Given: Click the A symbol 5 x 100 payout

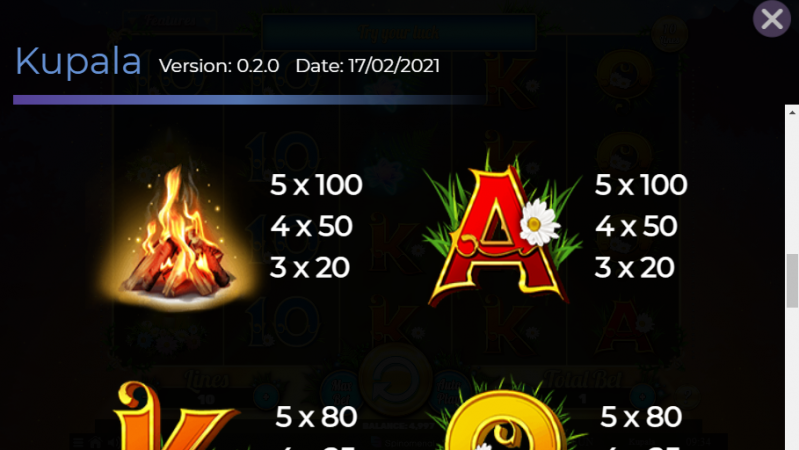Looking at the screenshot, I should click(641, 184).
